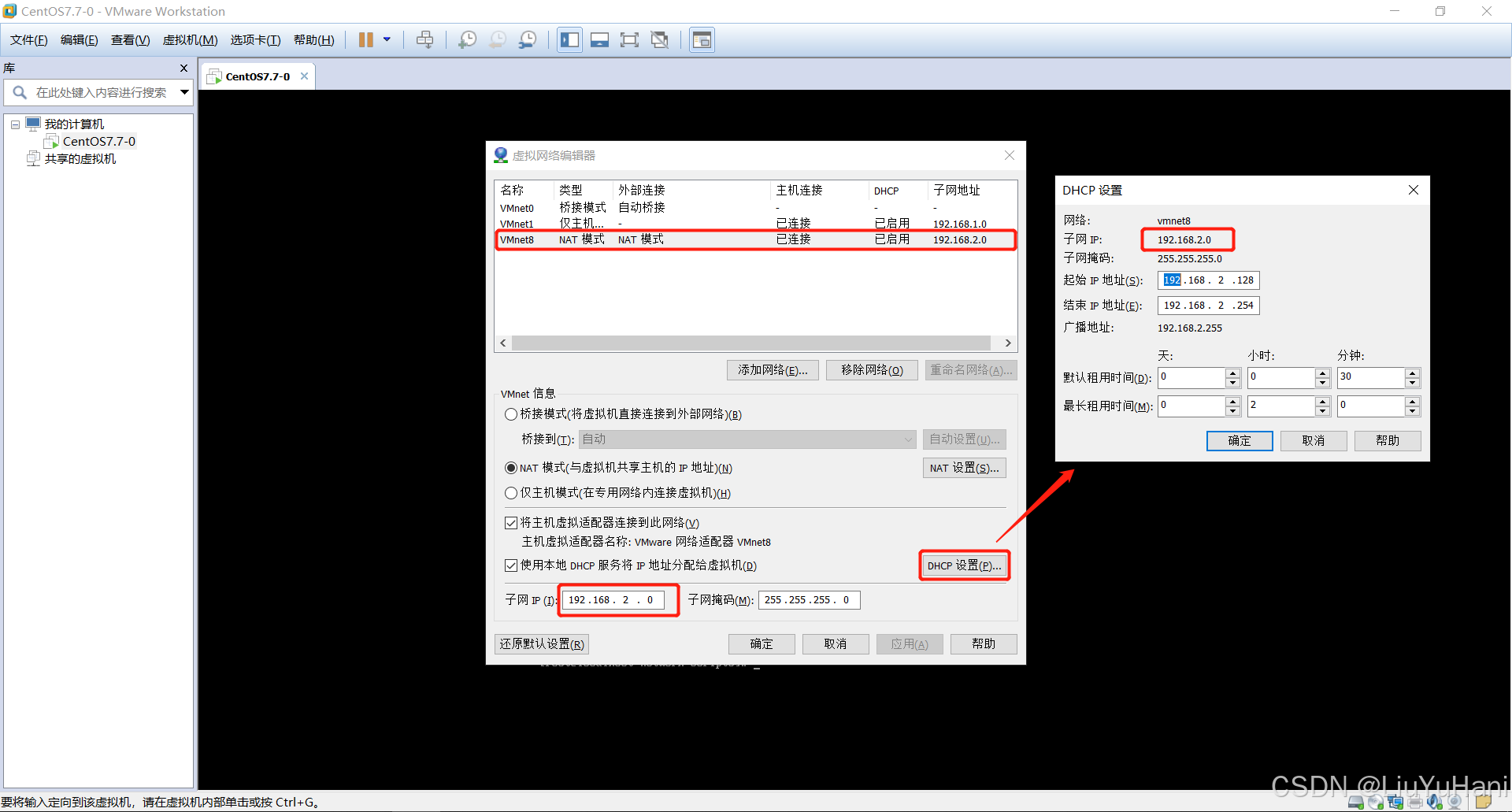Click DHCP 设置 button
The image size is (1512, 812).
click(964, 565)
